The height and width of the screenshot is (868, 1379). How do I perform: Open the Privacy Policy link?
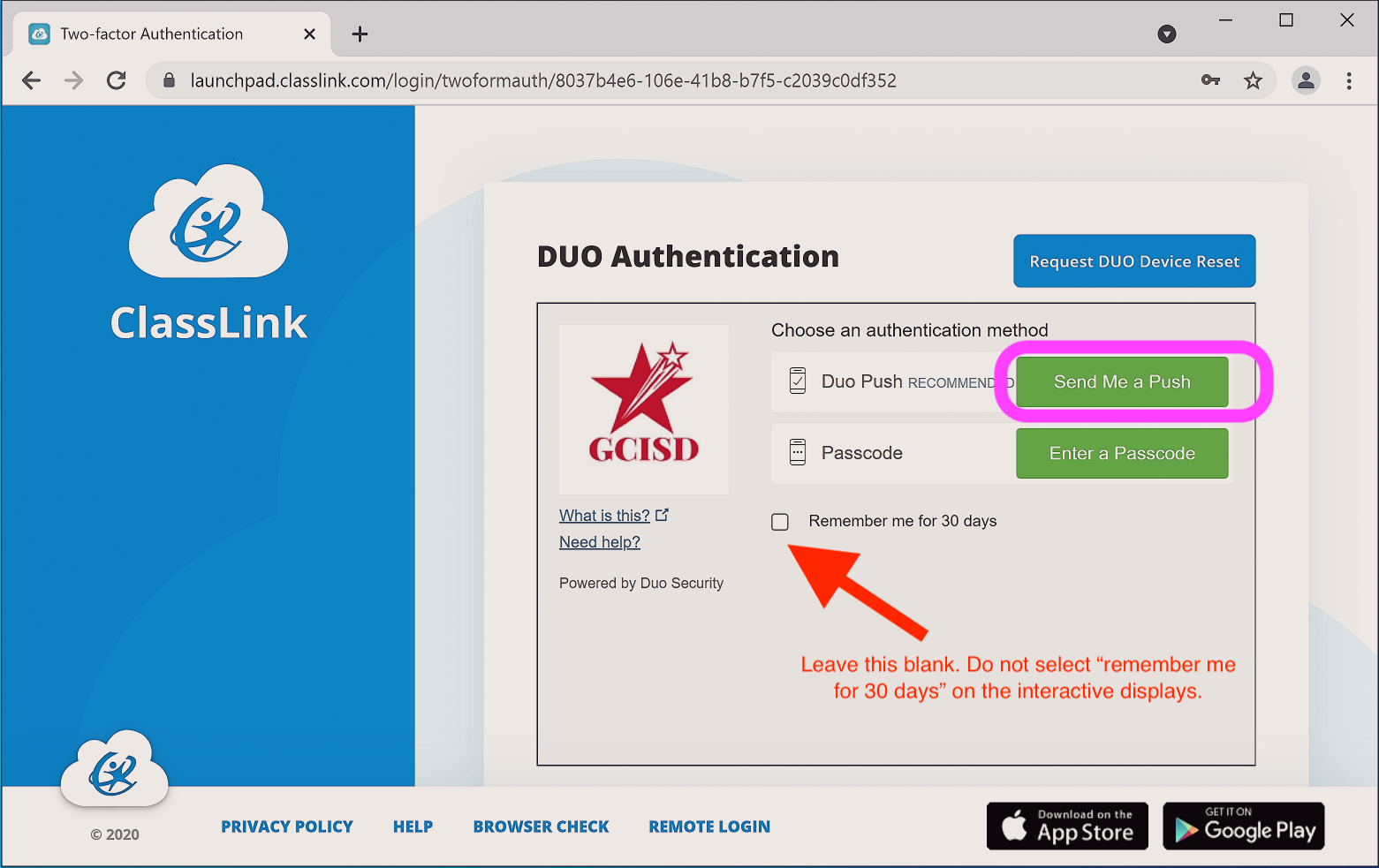(x=287, y=826)
